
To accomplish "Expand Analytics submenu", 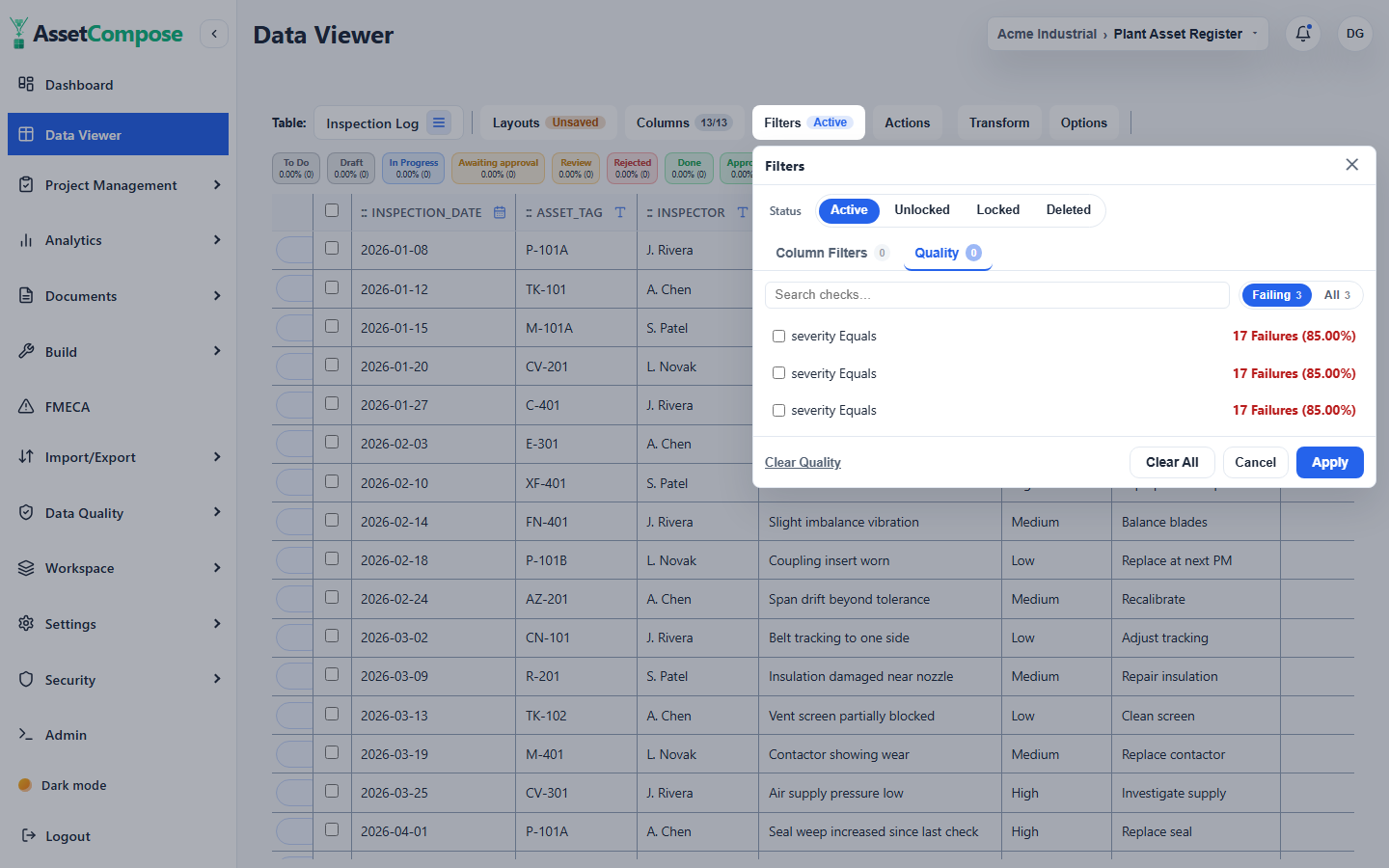I will 217,239.
